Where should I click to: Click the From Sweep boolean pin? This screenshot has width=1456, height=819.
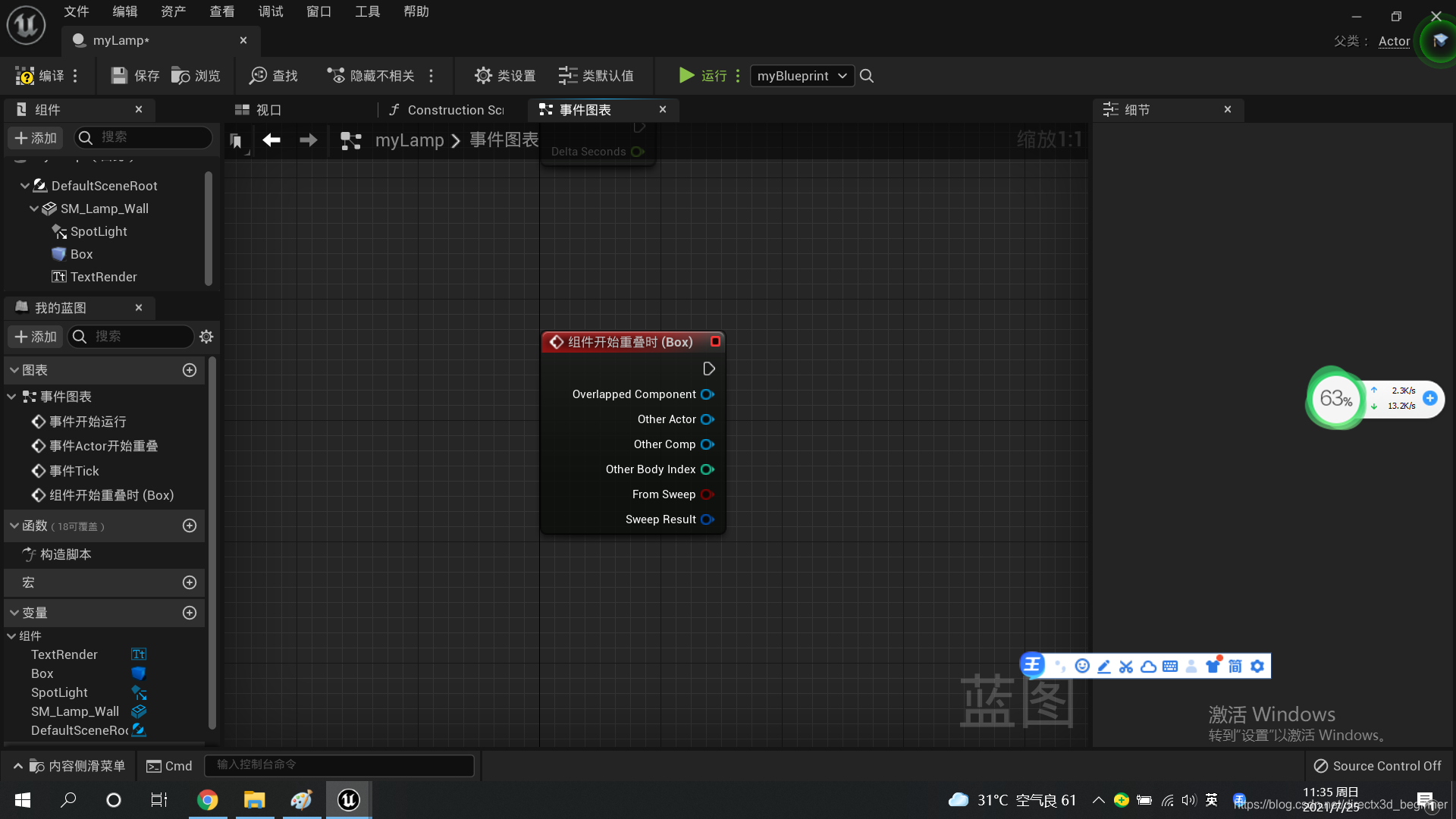point(707,494)
